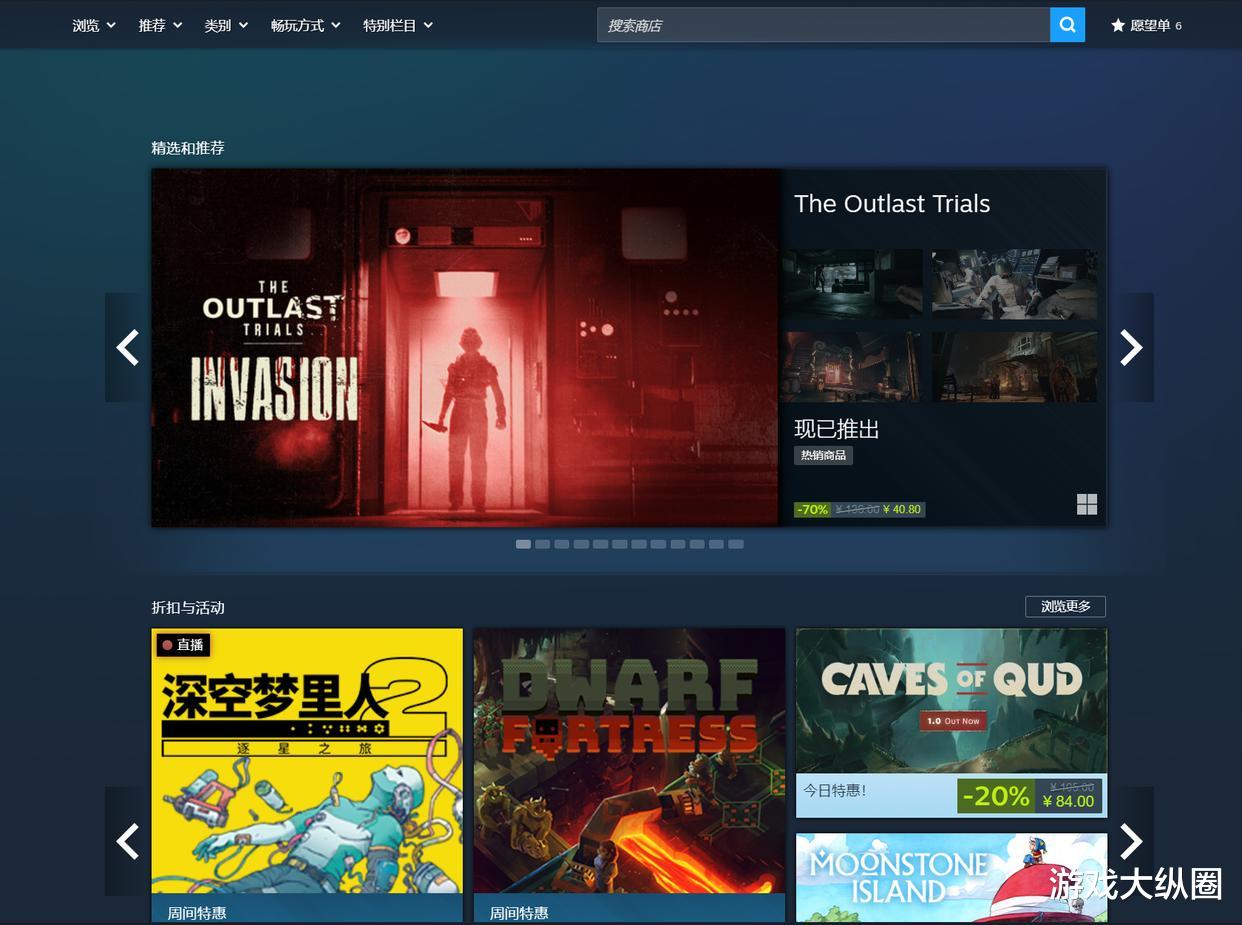The width and height of the screenshot is (1242, 925).
Task: Click the ¥ 40.80 sale price
Action: click(x=902, y=509)
